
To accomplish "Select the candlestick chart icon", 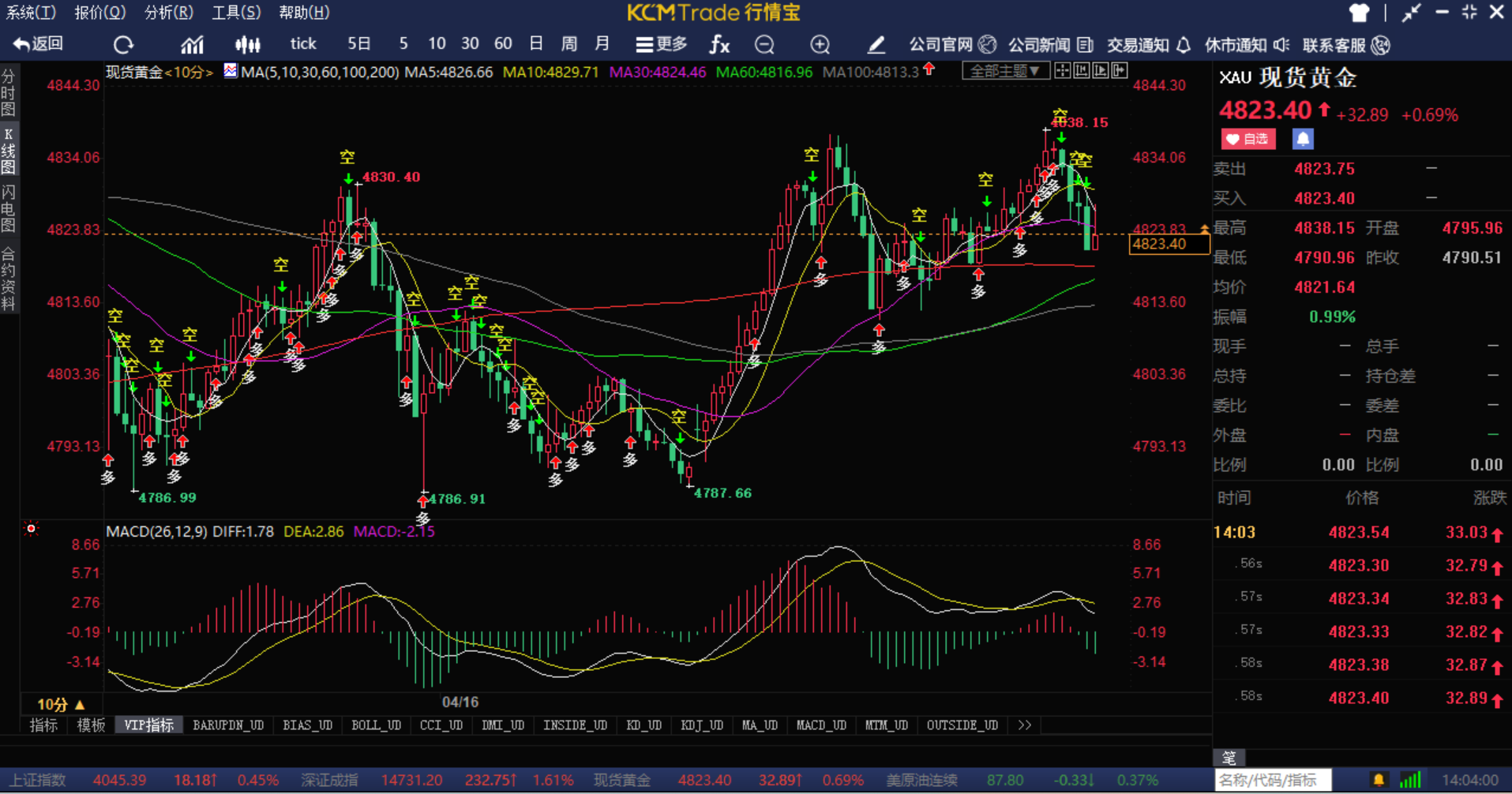I will point(248,44).
